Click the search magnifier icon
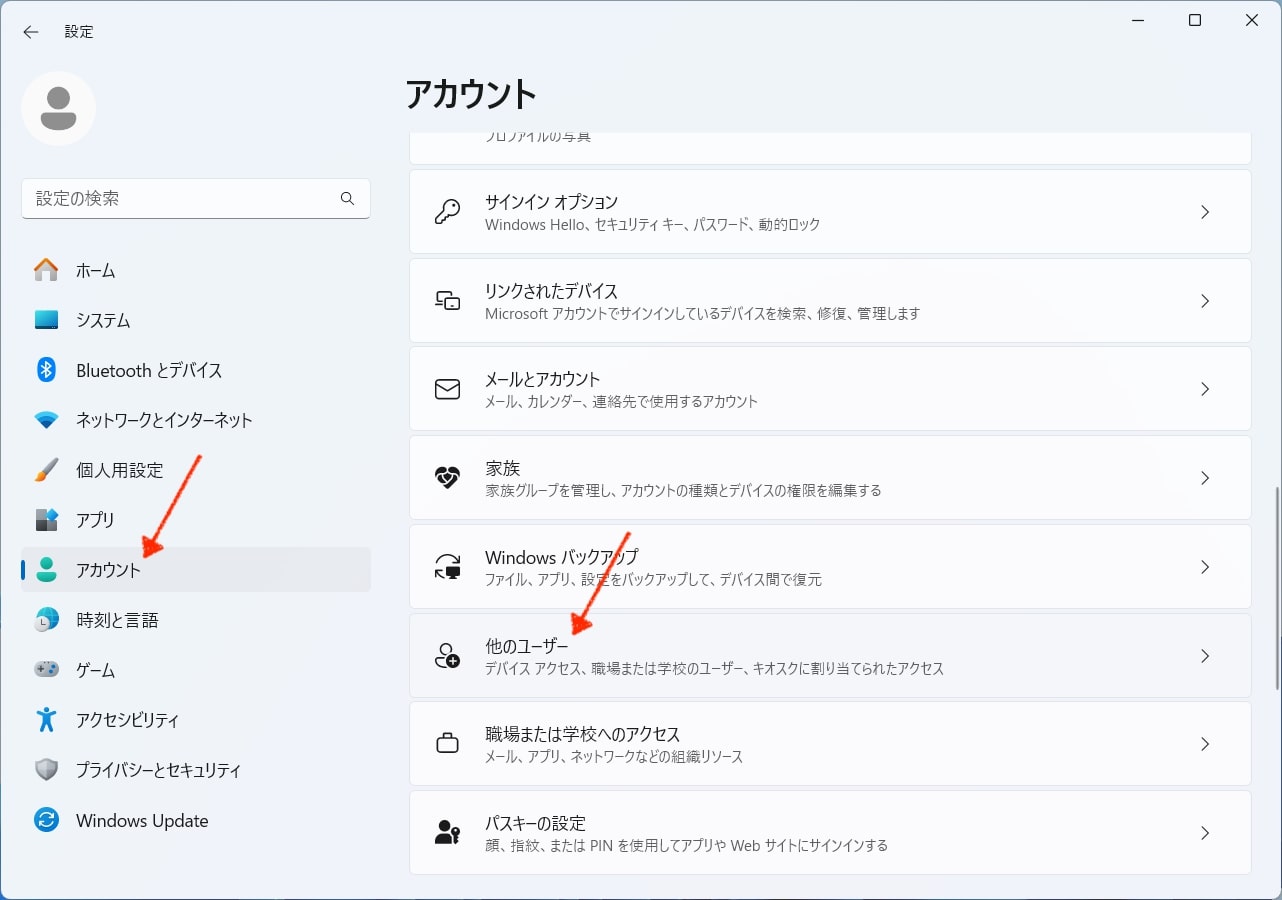Screen dimensions: 1282x900 click(347, 198)
